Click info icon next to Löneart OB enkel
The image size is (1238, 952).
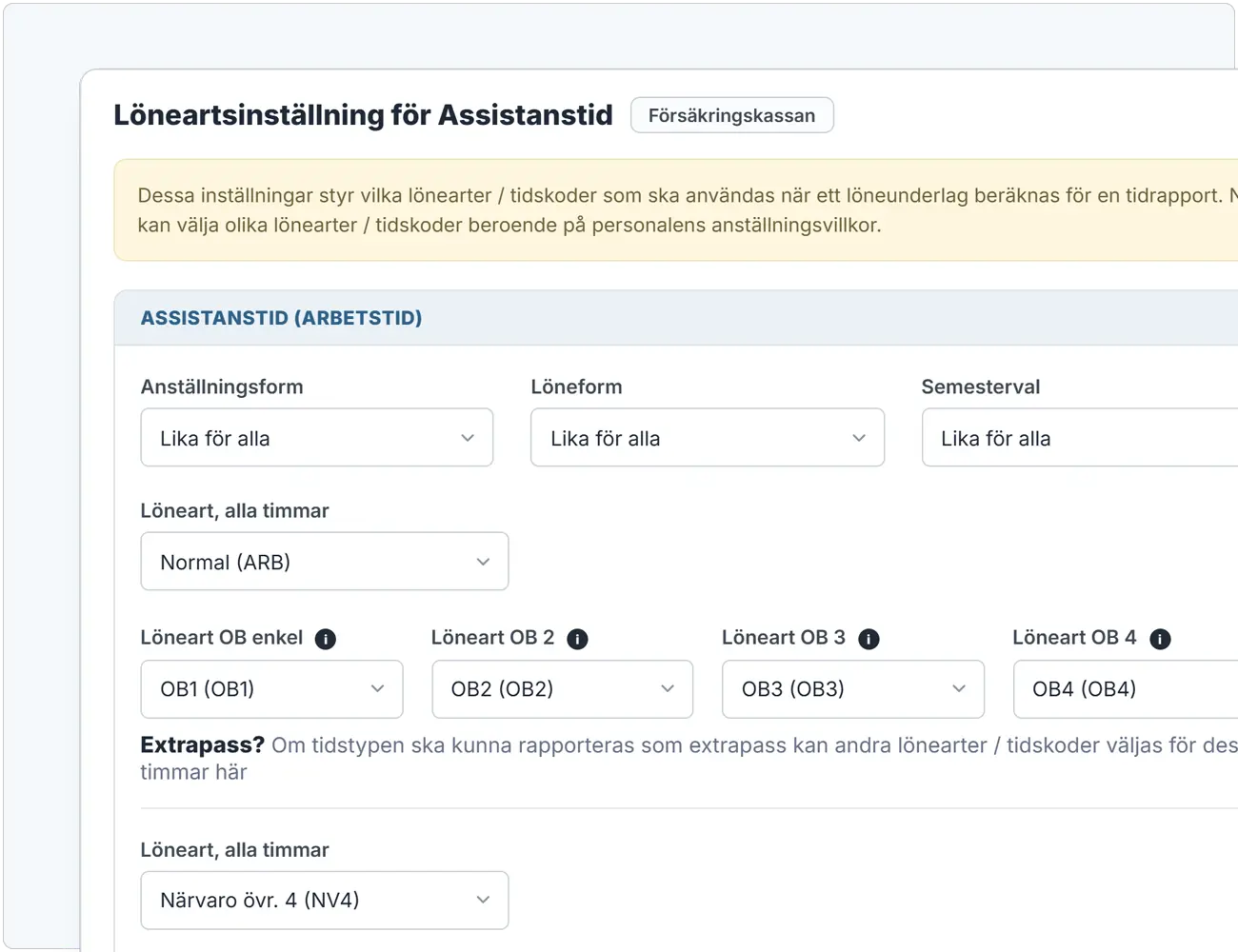(325, 639)
